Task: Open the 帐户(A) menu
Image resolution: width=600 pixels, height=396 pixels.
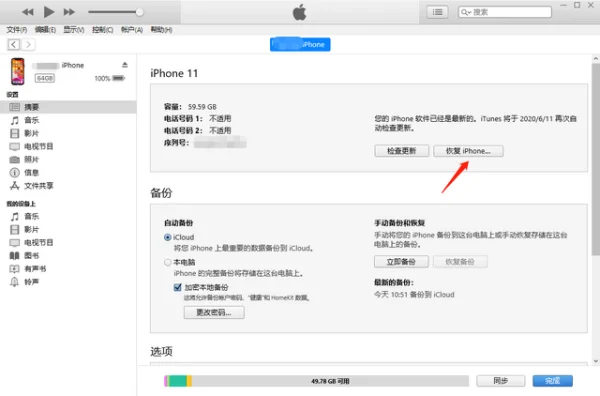Action: click(132, 29)
